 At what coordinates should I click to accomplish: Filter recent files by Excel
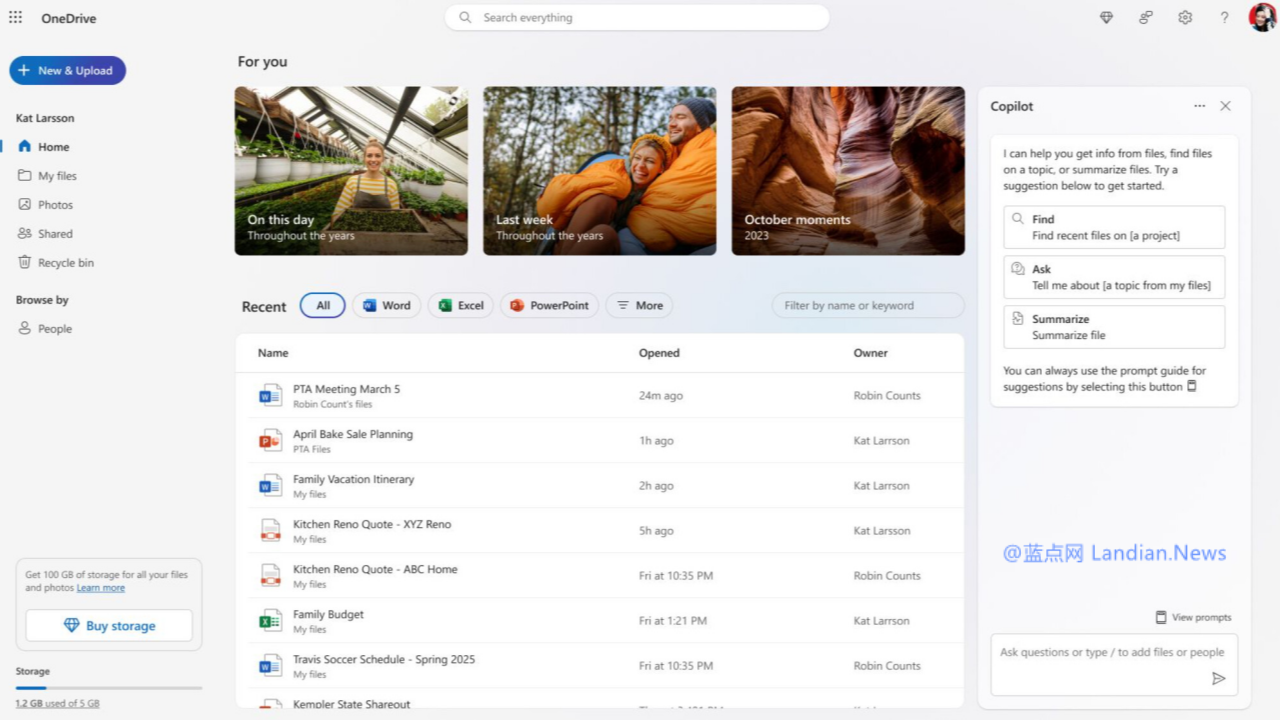click(460, 305)
